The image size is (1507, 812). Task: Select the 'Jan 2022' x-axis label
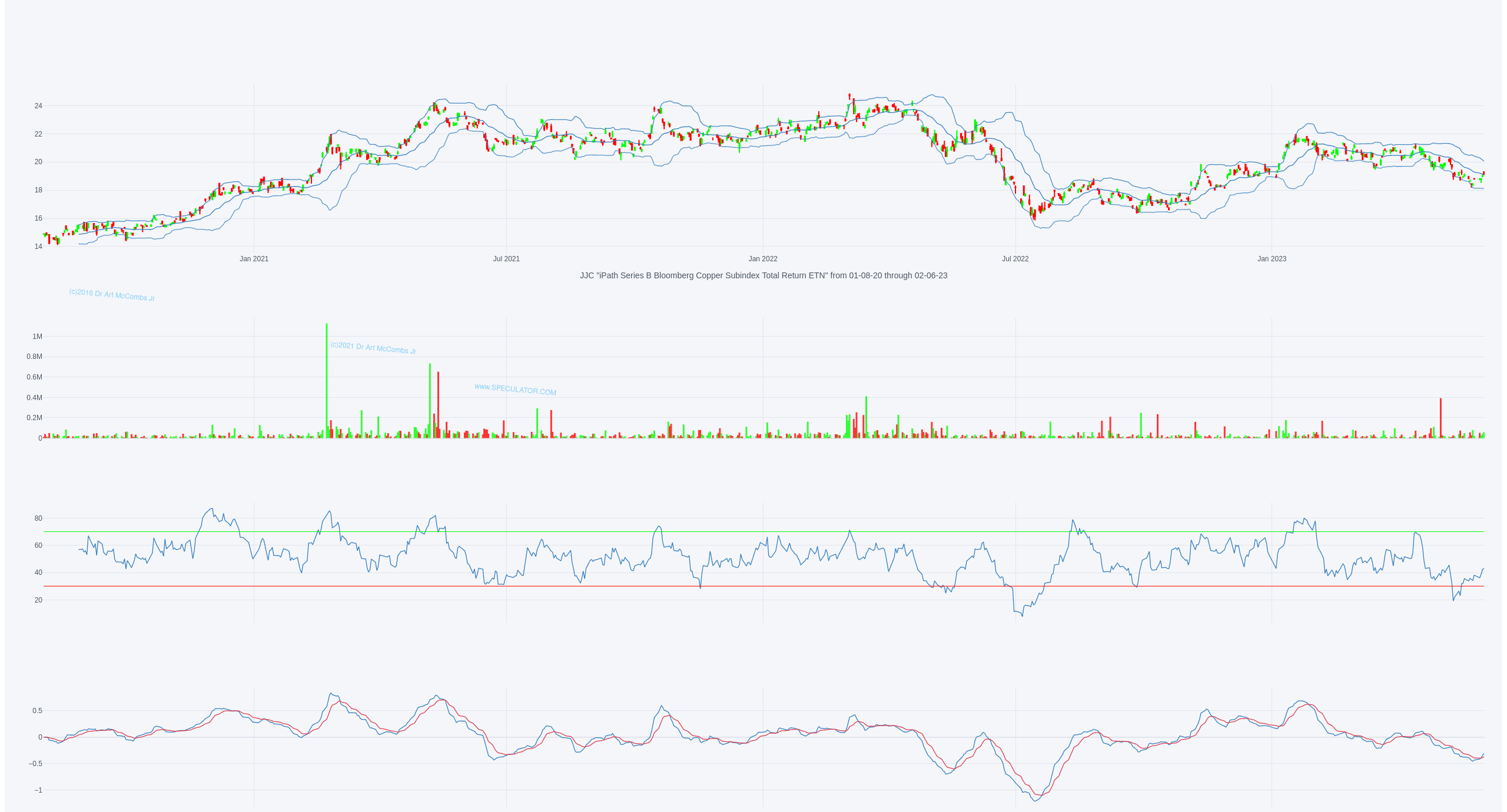click(763, 259)
